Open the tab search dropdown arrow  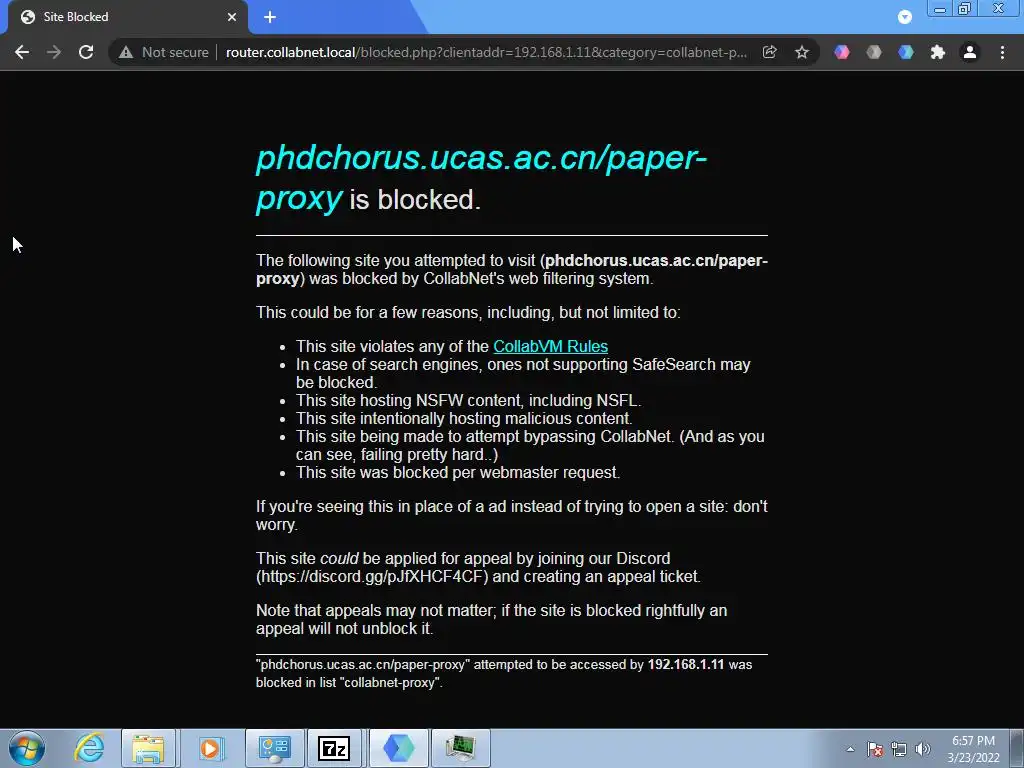pyautogui.click(x=904, y=17)
